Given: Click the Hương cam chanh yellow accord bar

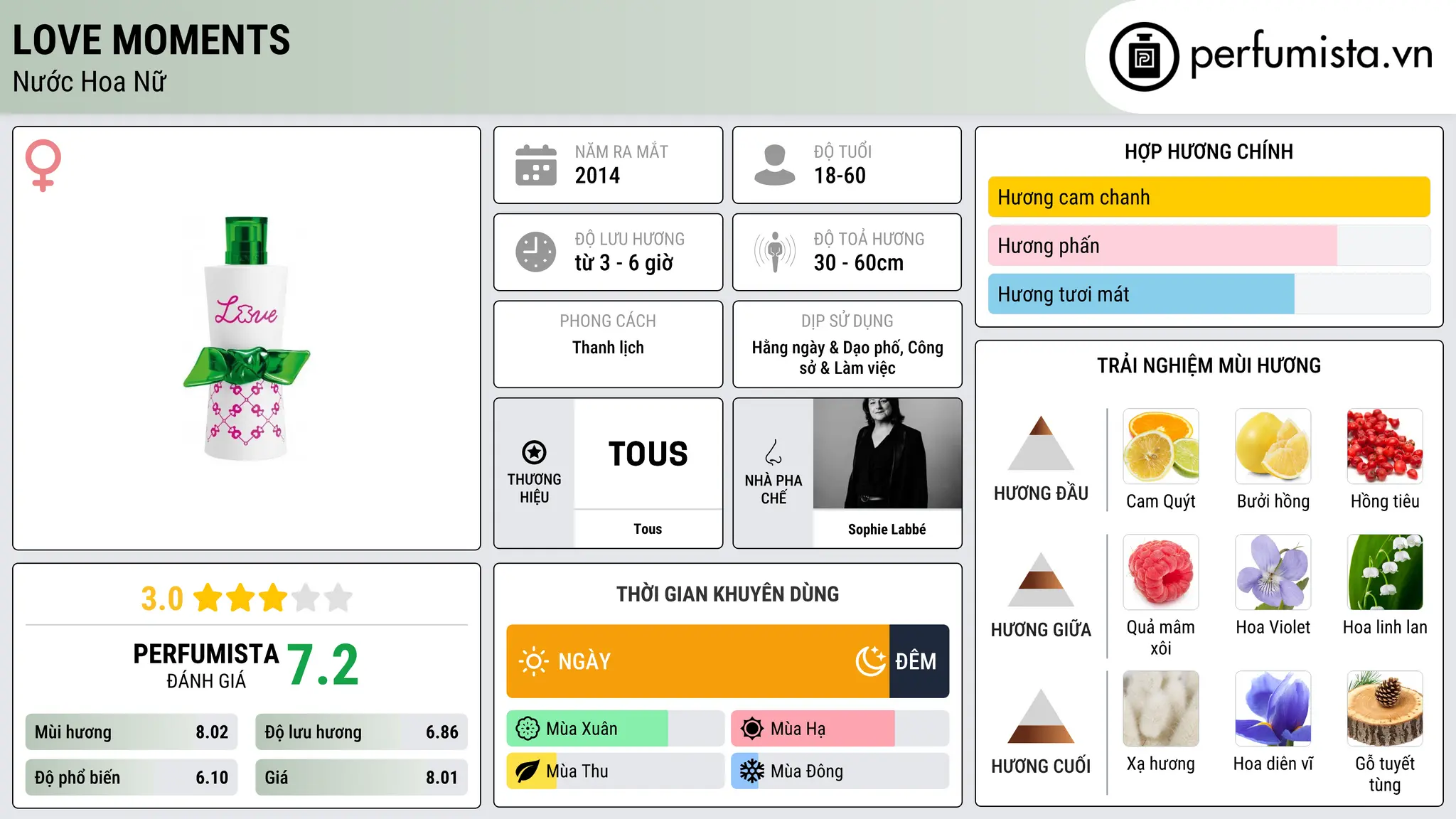Looking at the screenshot, I should pos(1209,197).
